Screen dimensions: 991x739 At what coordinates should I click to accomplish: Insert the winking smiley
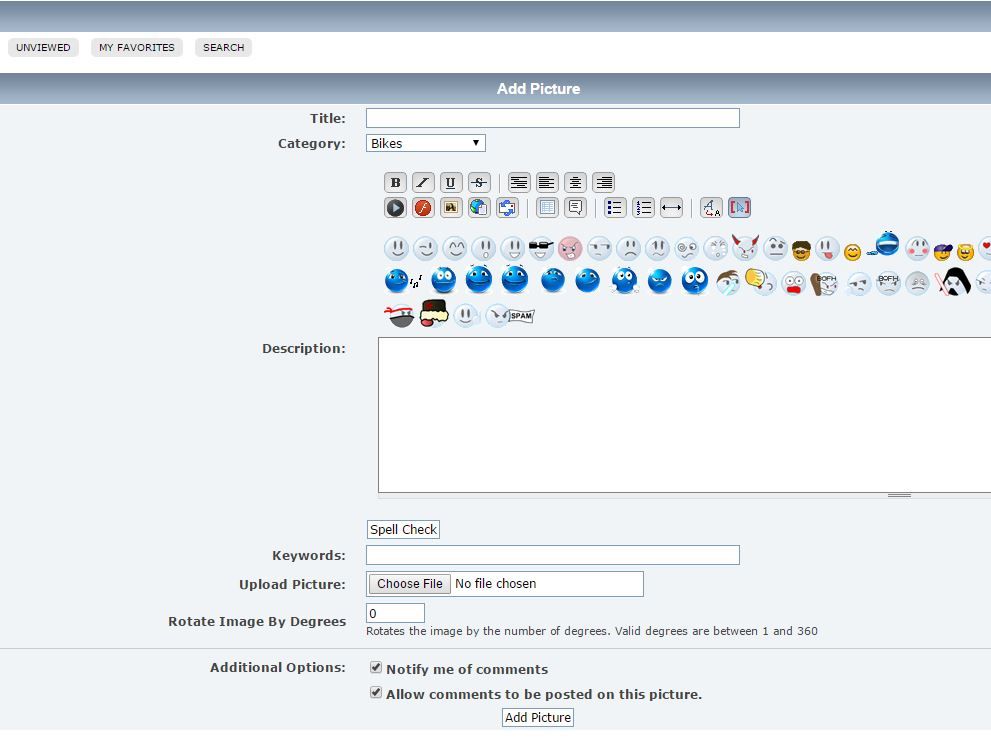tap(425, 248)
